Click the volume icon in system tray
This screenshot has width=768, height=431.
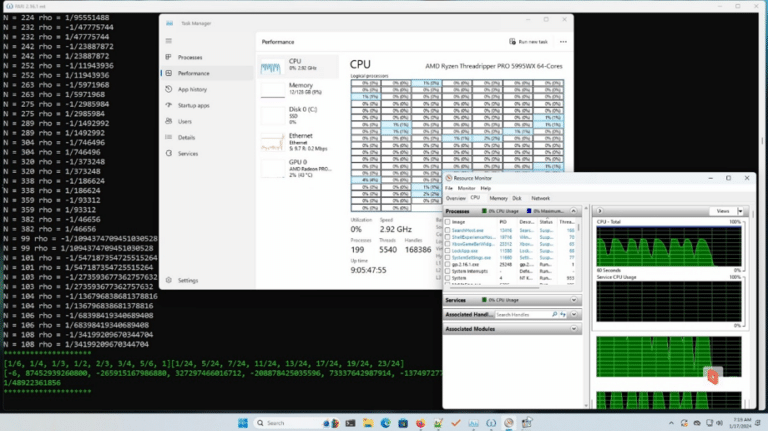720,423
